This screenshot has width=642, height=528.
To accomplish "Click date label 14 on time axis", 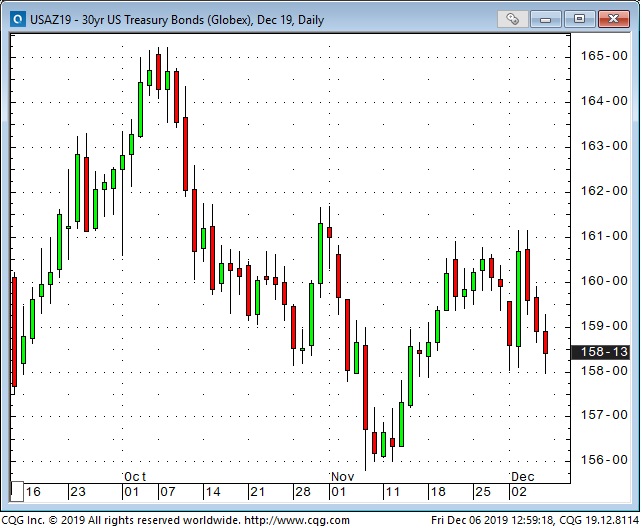I will point(212,492).
